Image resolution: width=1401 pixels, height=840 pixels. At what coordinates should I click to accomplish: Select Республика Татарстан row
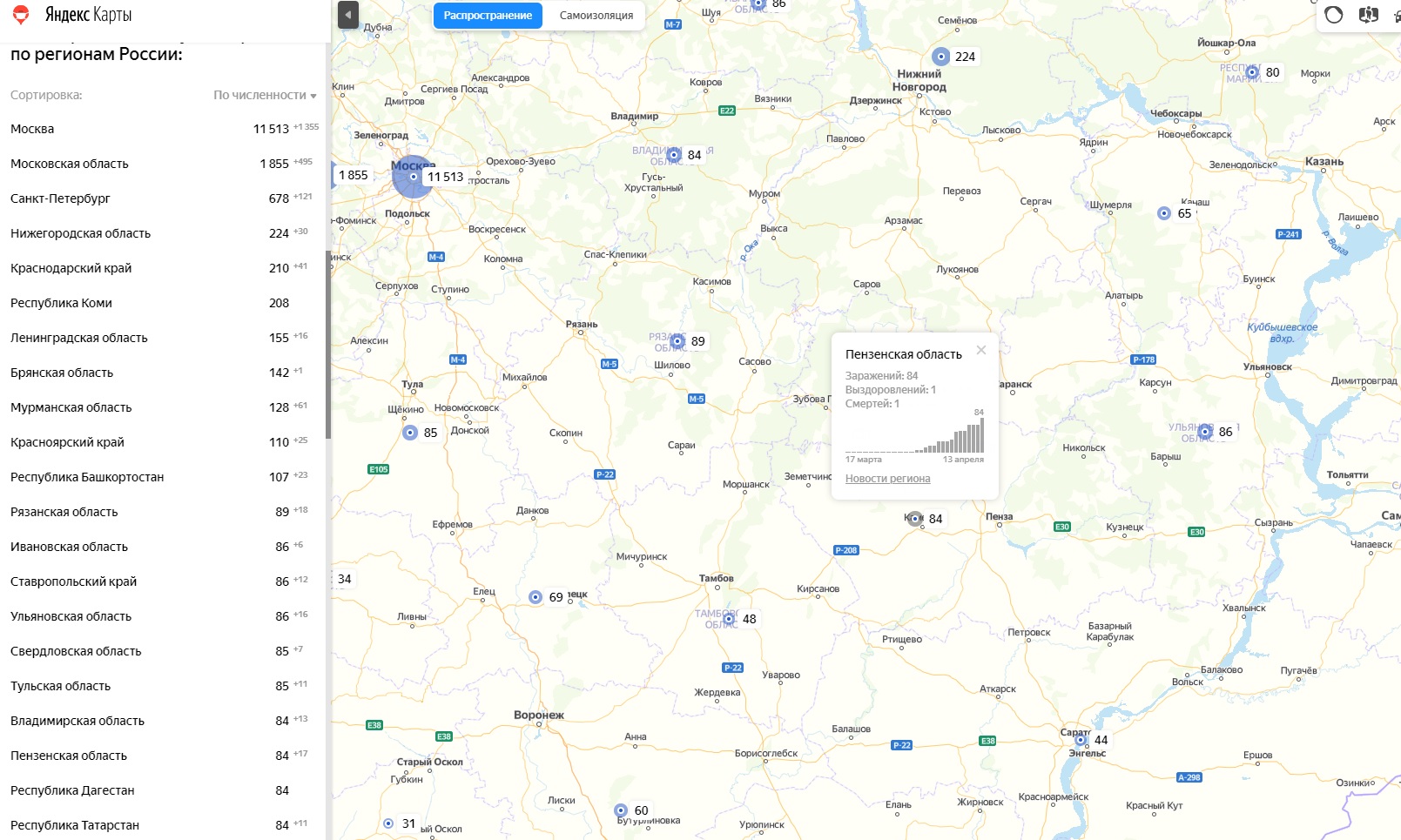164,825
